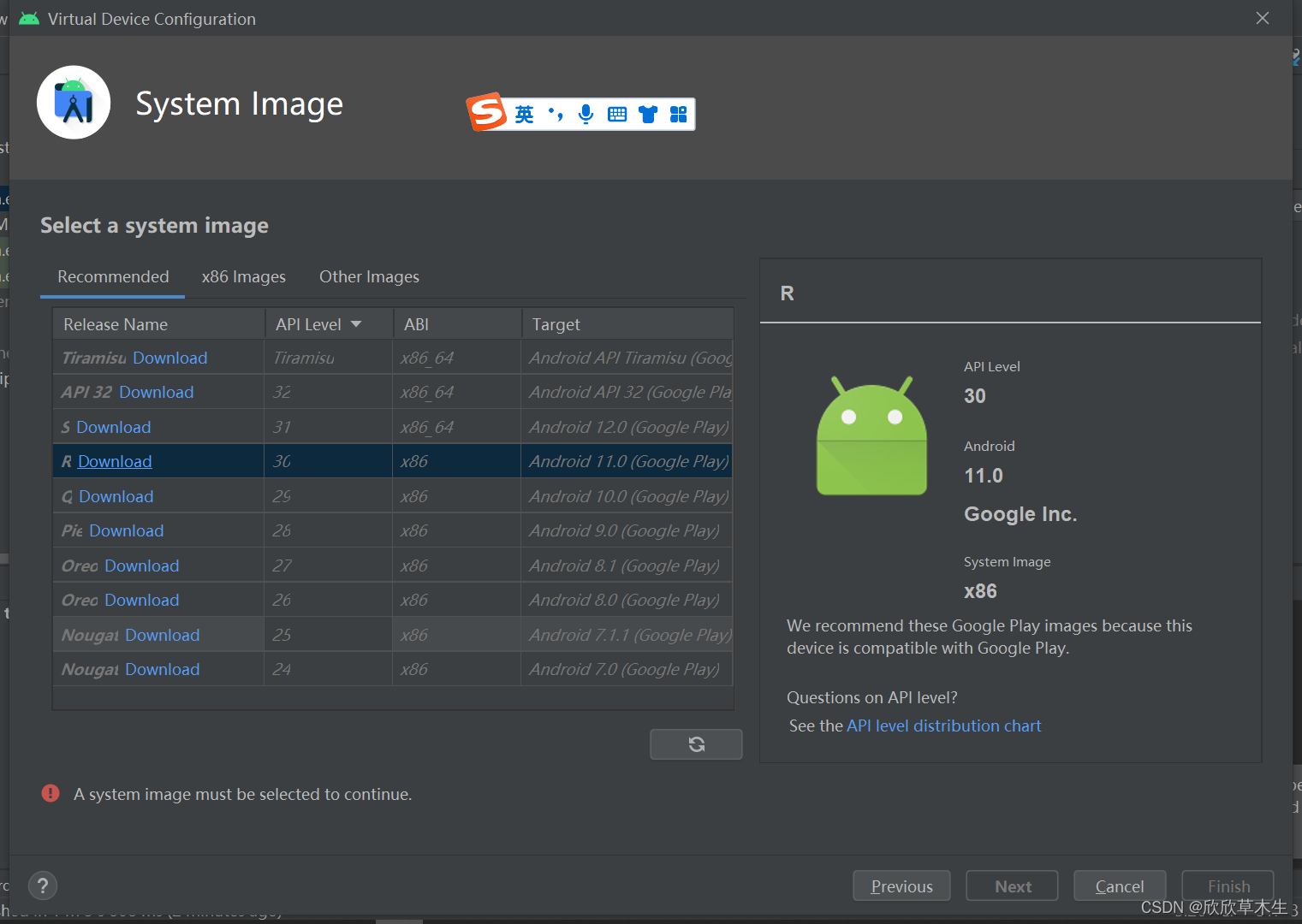
Task: Click the Sogou S logo icon
Action: pos(487,112)
